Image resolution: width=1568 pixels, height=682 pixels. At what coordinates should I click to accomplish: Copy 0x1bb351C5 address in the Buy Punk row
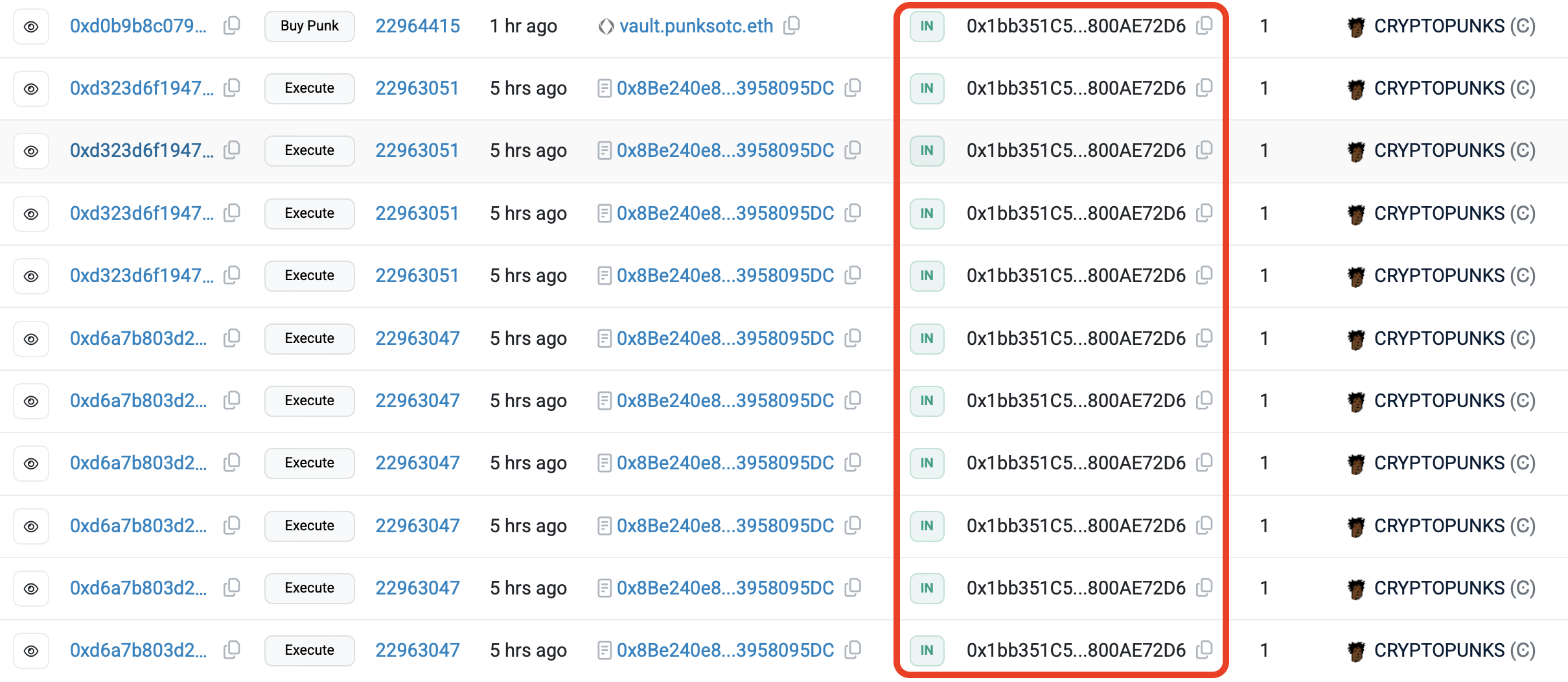pos(1204,26)
